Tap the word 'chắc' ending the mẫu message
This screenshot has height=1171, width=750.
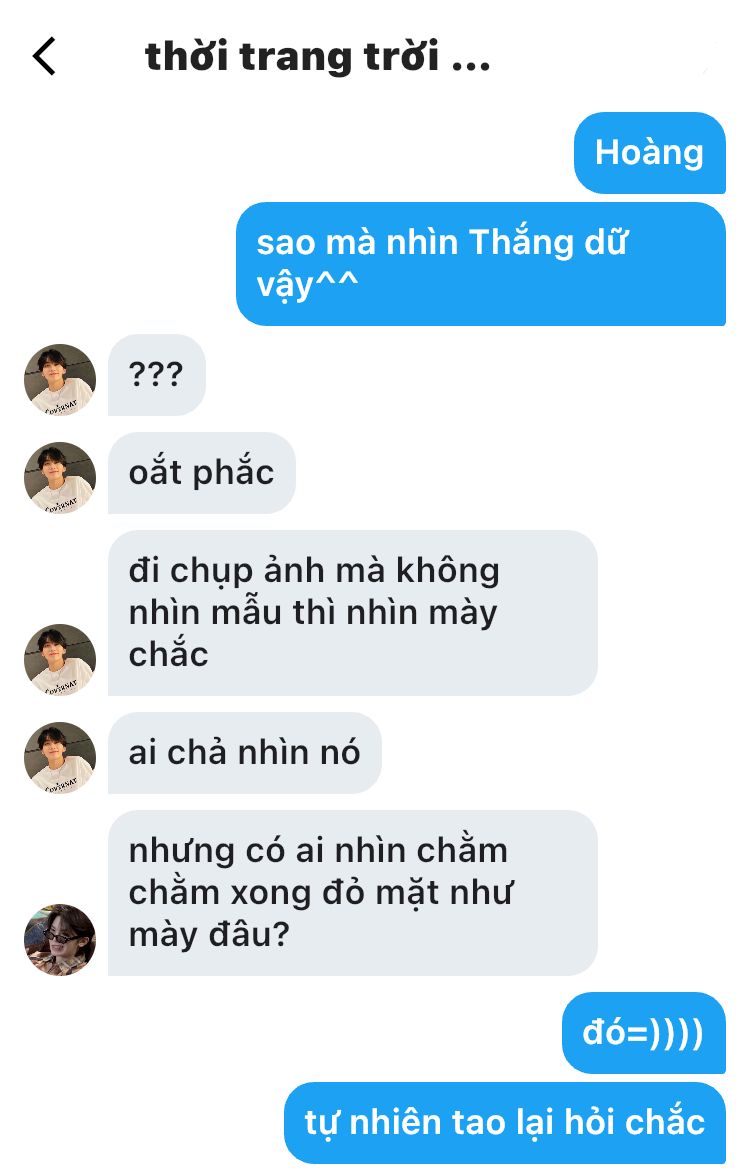point(168,651)
